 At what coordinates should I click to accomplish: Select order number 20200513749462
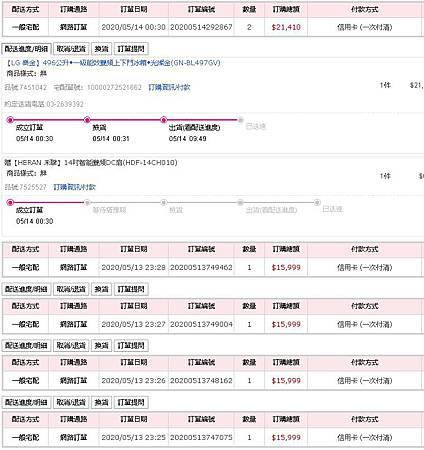coord(201,267)
